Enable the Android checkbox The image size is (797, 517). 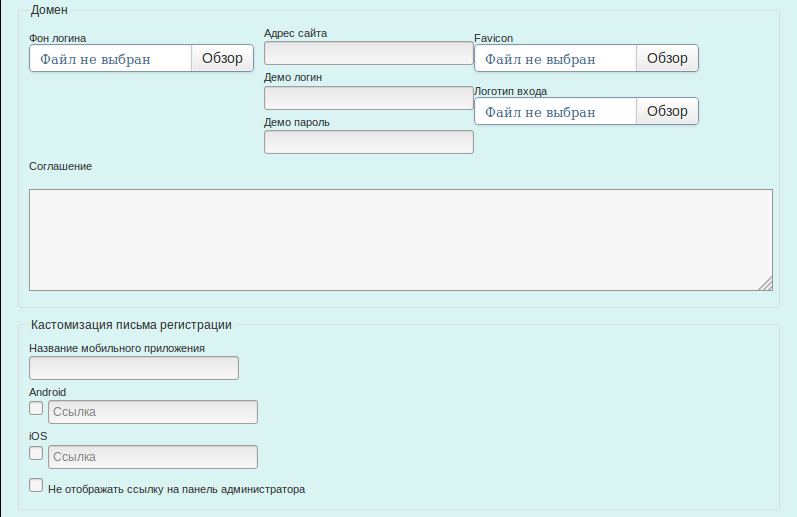37,409
